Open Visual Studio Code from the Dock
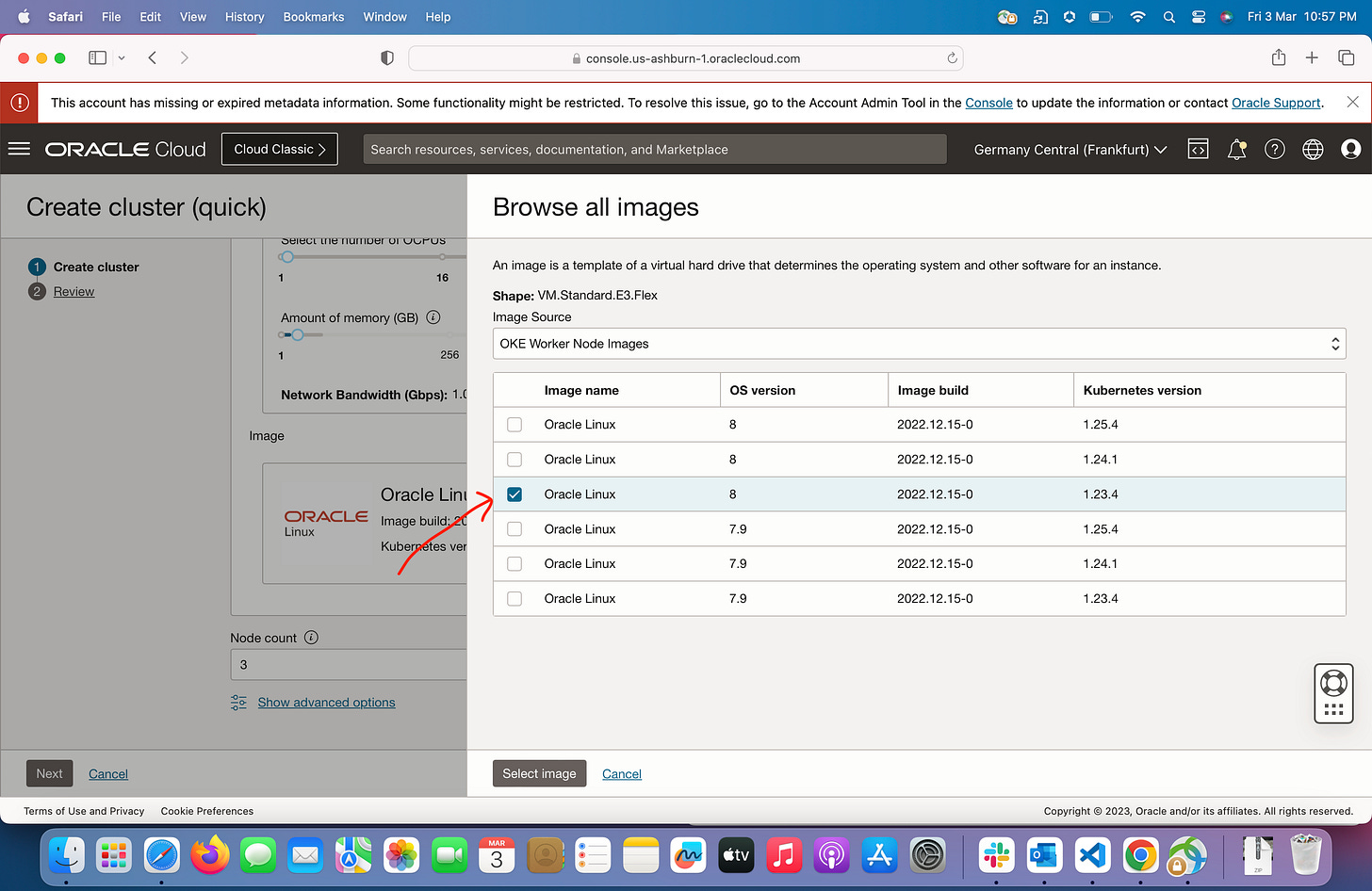Screen dimensions: 1372x891 [1092, 855]
